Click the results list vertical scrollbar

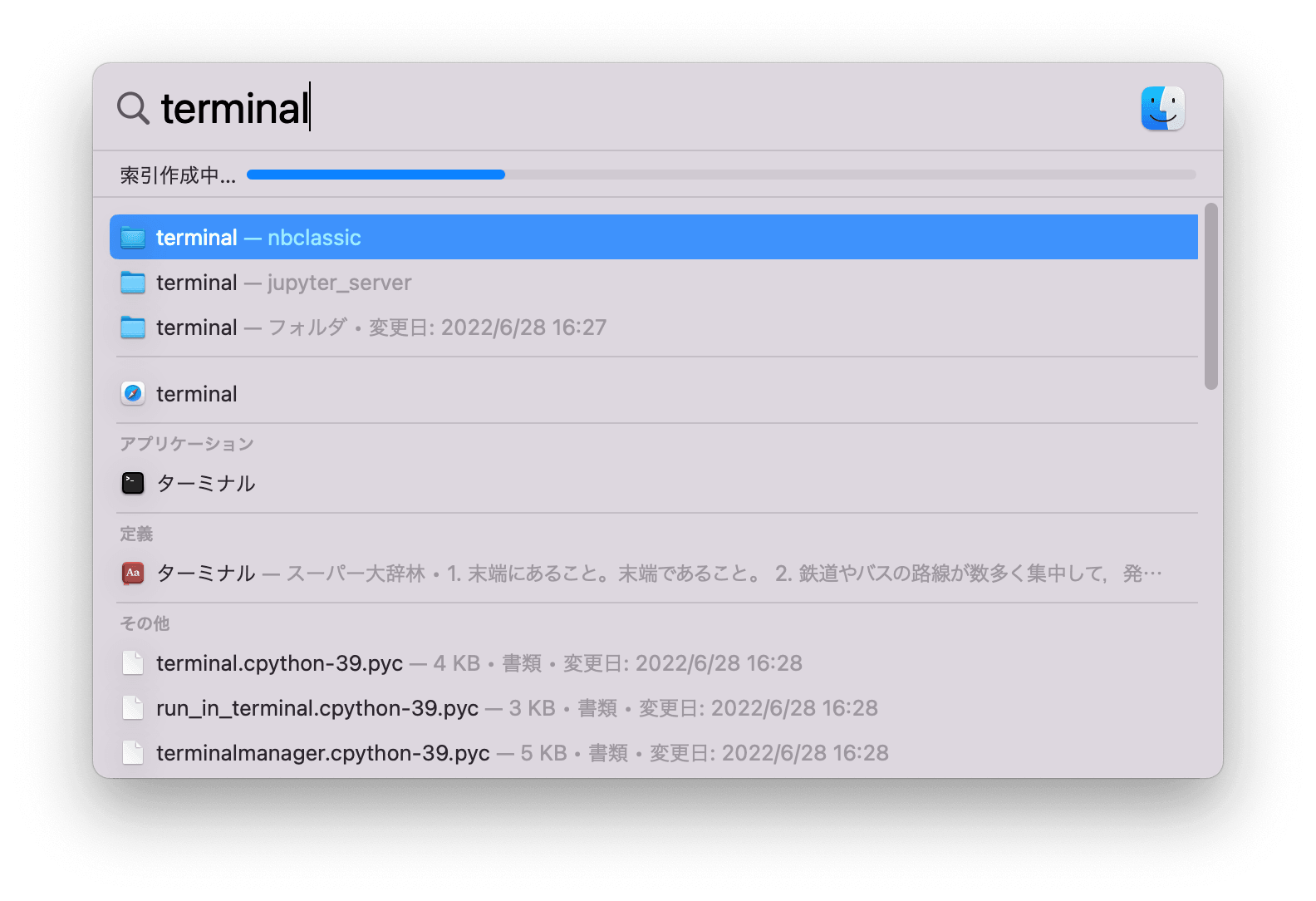click(1211, 296)
